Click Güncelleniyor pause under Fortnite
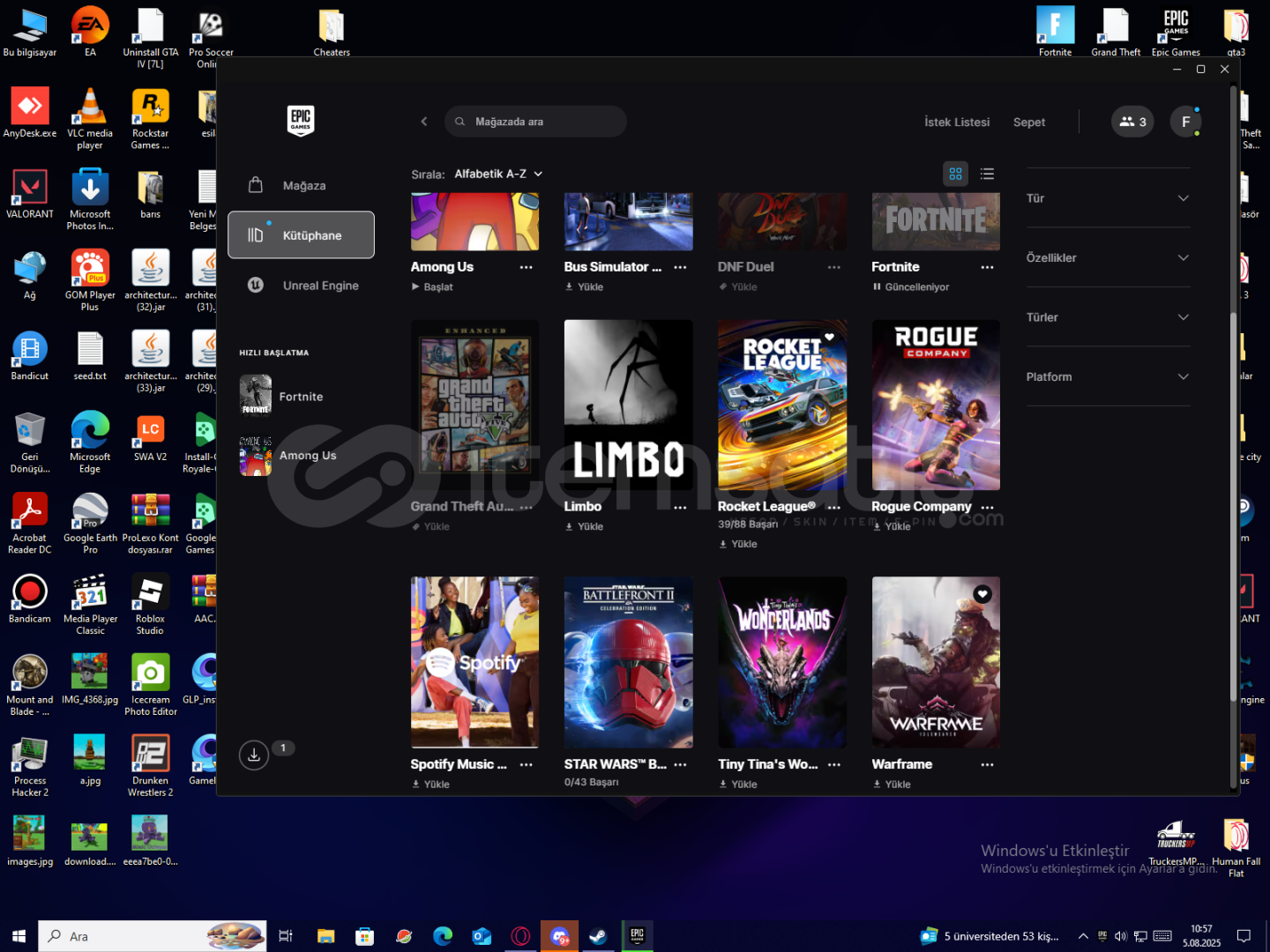1270x952 pixels. coord(911,286)
